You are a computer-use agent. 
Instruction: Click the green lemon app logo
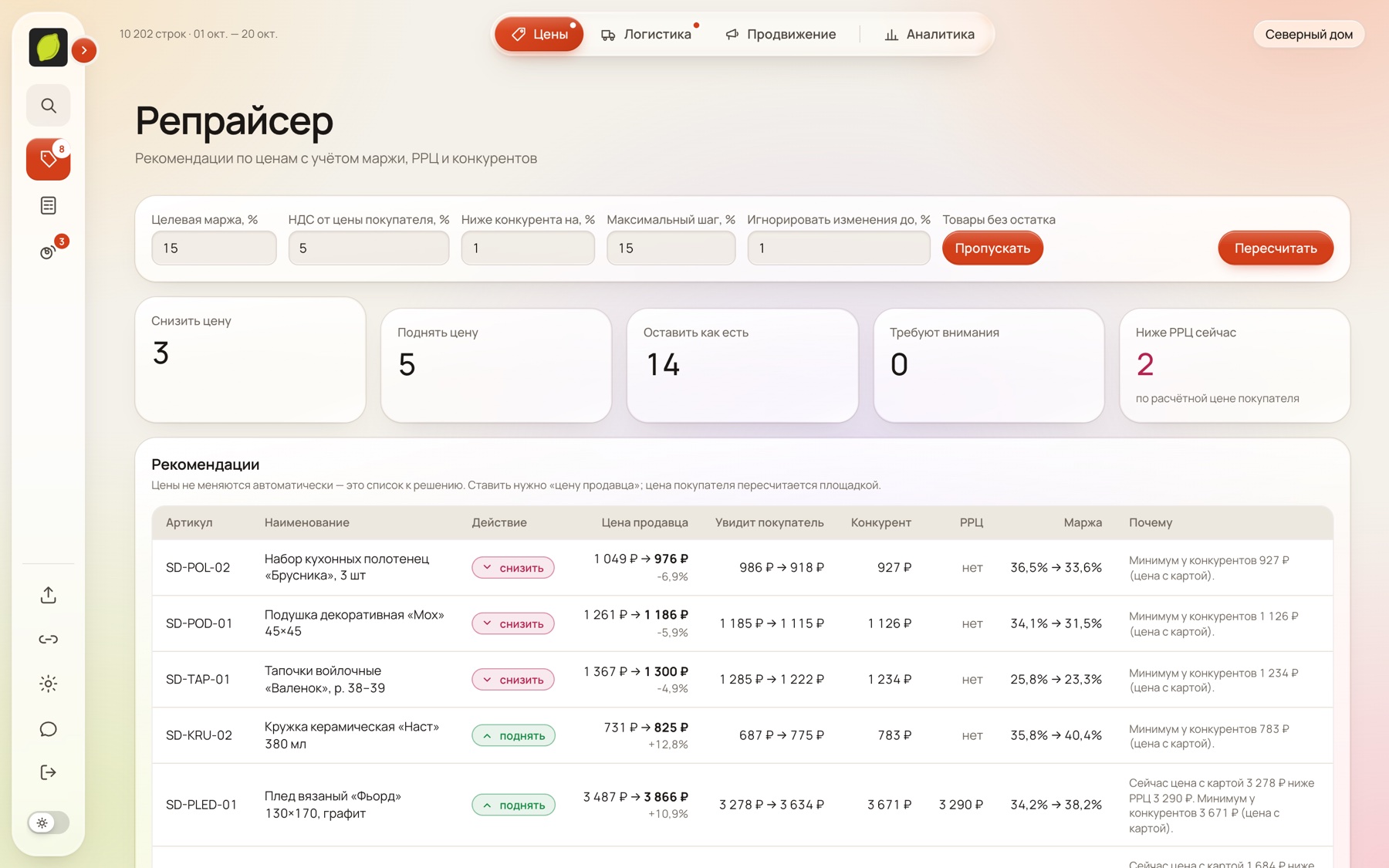click(48, 47)
